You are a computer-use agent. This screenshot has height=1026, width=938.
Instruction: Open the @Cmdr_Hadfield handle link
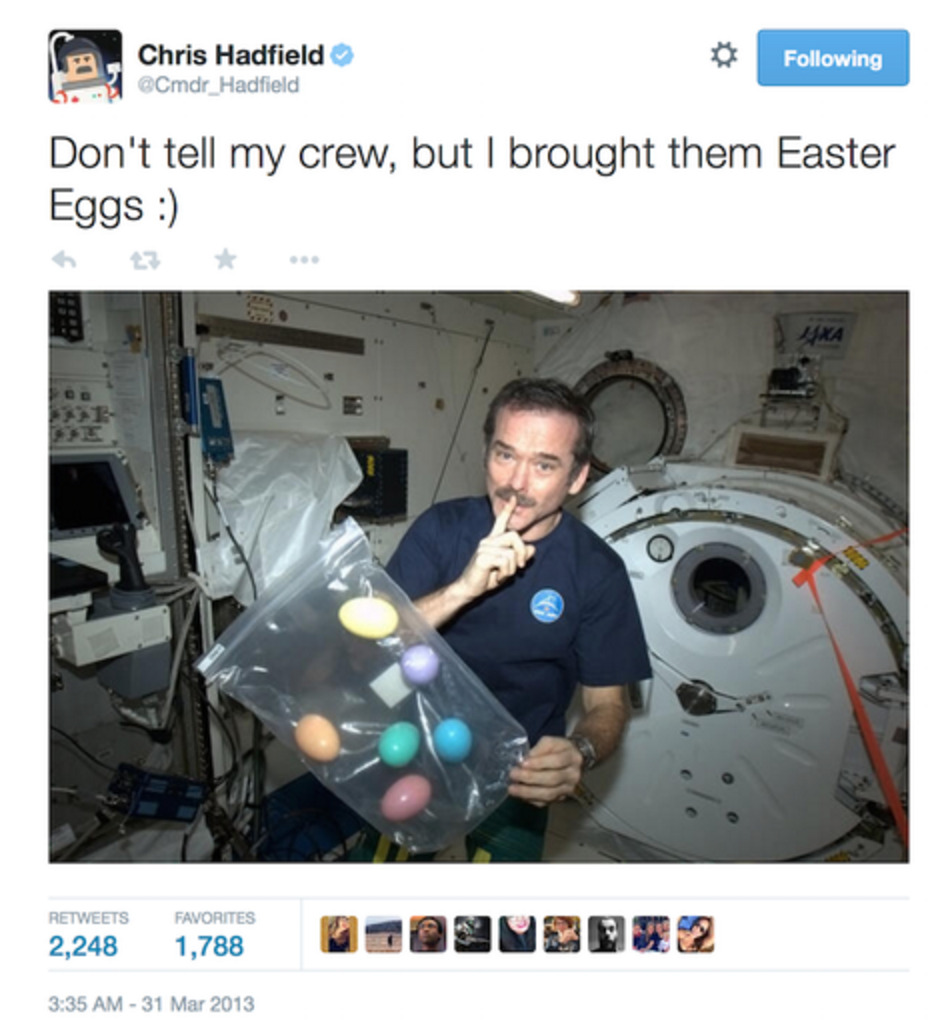point(218,84)
